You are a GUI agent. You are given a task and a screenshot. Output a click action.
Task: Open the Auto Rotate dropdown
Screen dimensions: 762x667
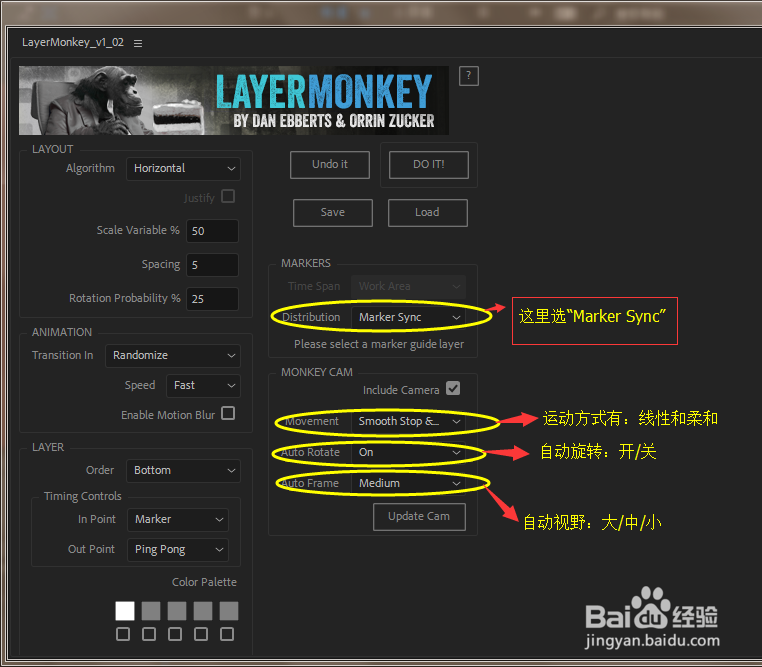pos(408,453)
